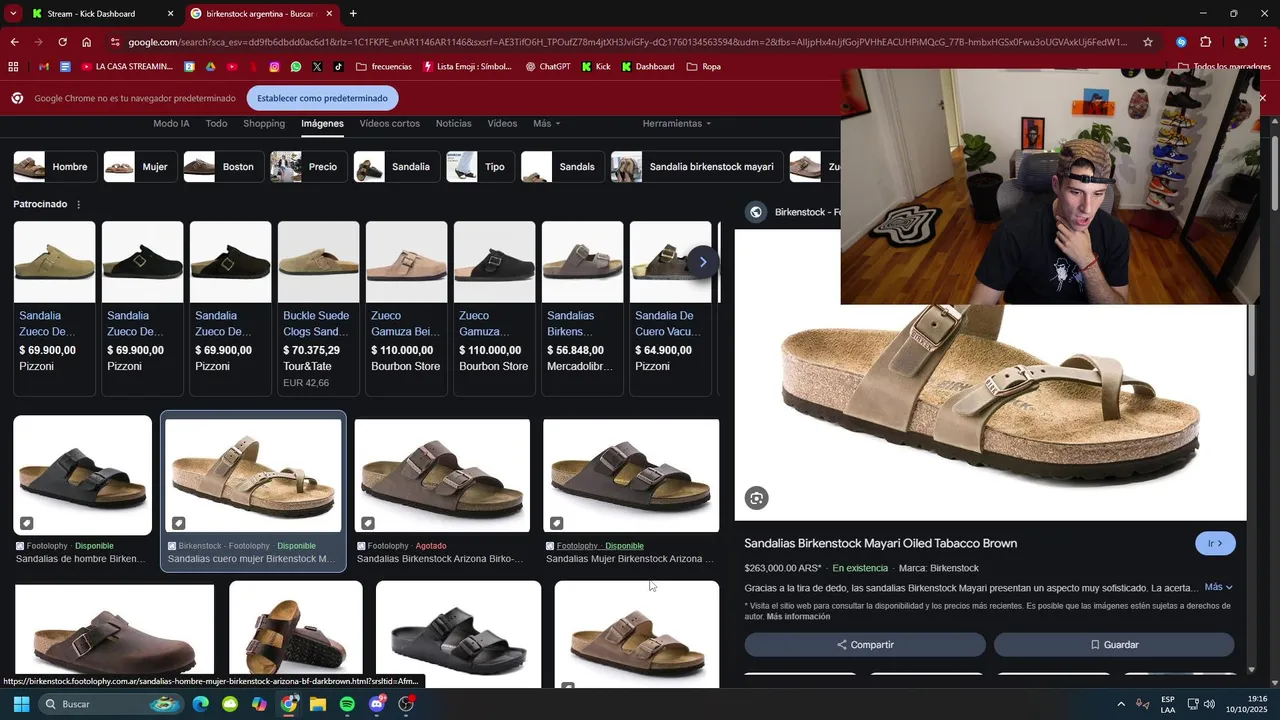Open the Patrocinado three-dot options
The image size is (1280, 720).
point(79,204)
